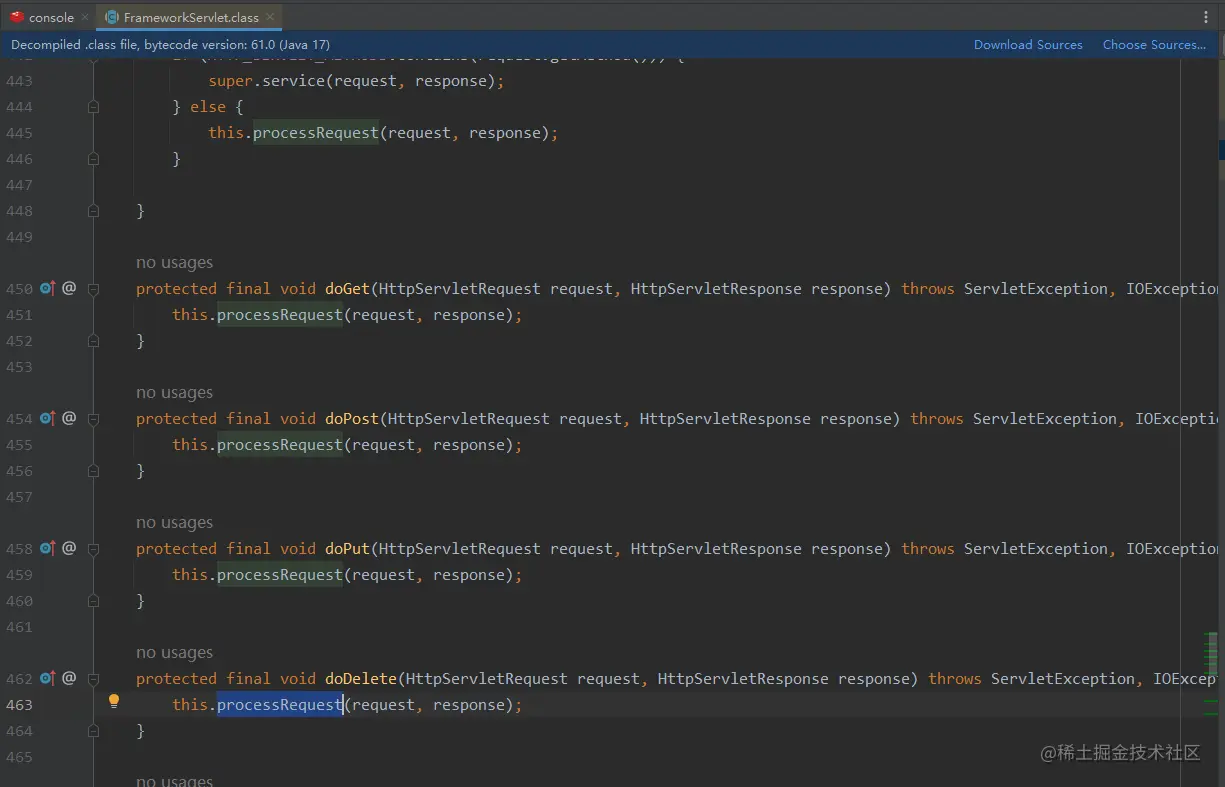Screen dimensions: 1225x787
Task: Click the decompiled .class file bytecode notice
Action: pyautogui.click(x=170, y=45)
